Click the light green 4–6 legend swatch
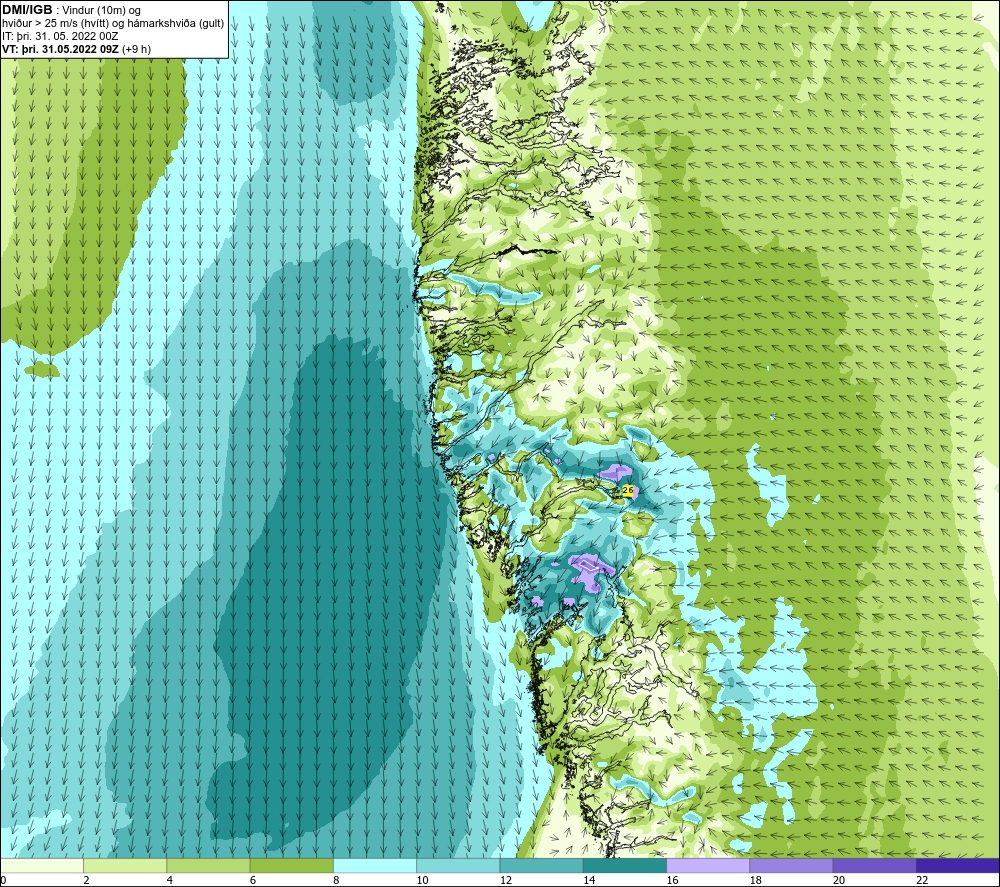The image size is (1000, 887). [209, 865]
